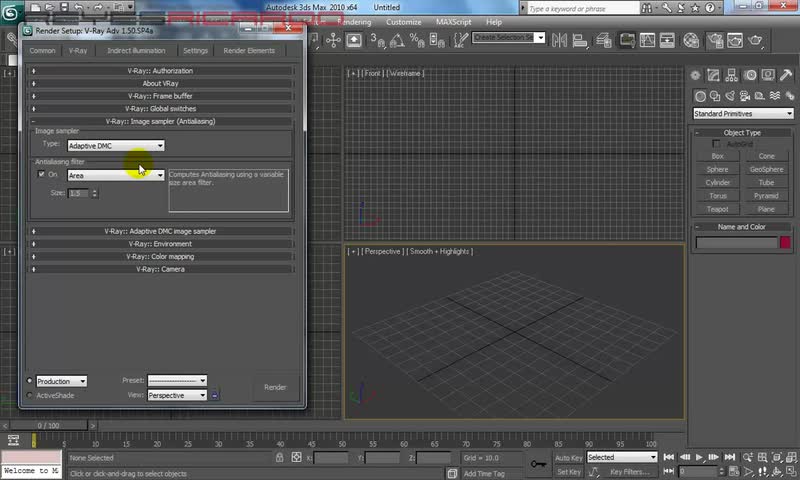This screenshot has height=480, width=800.
Task: Click the Align tool icon
Action: coord(580,40)
